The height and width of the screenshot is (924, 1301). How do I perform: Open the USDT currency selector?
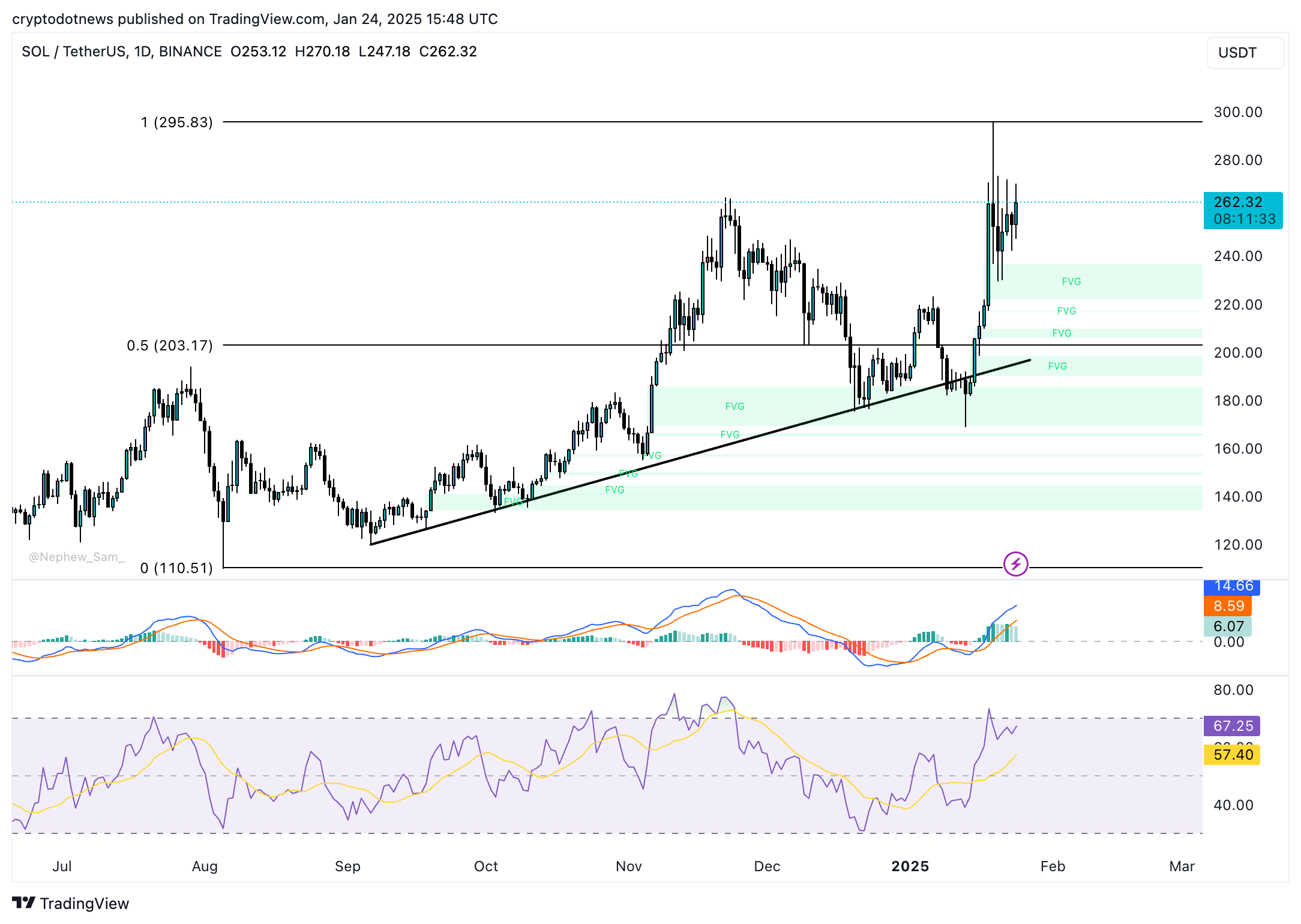pyautogui.click(x=1245, y=53)
